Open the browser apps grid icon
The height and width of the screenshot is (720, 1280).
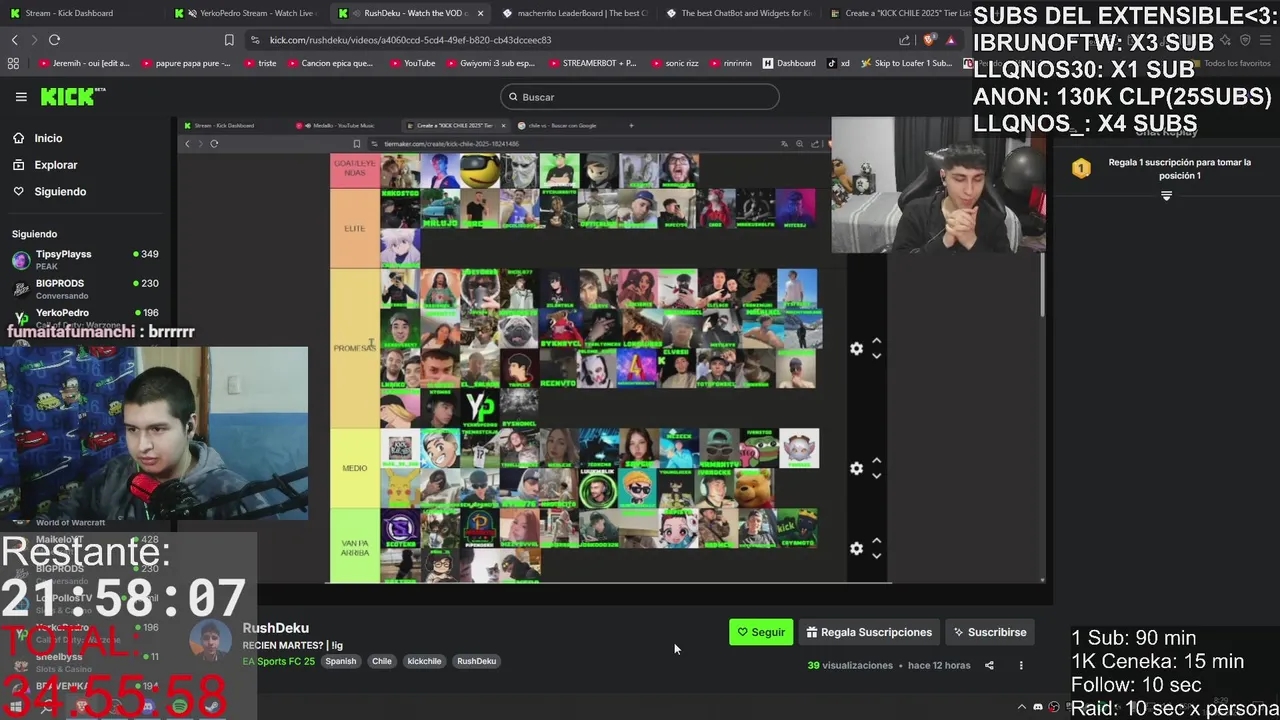(13, 63)
